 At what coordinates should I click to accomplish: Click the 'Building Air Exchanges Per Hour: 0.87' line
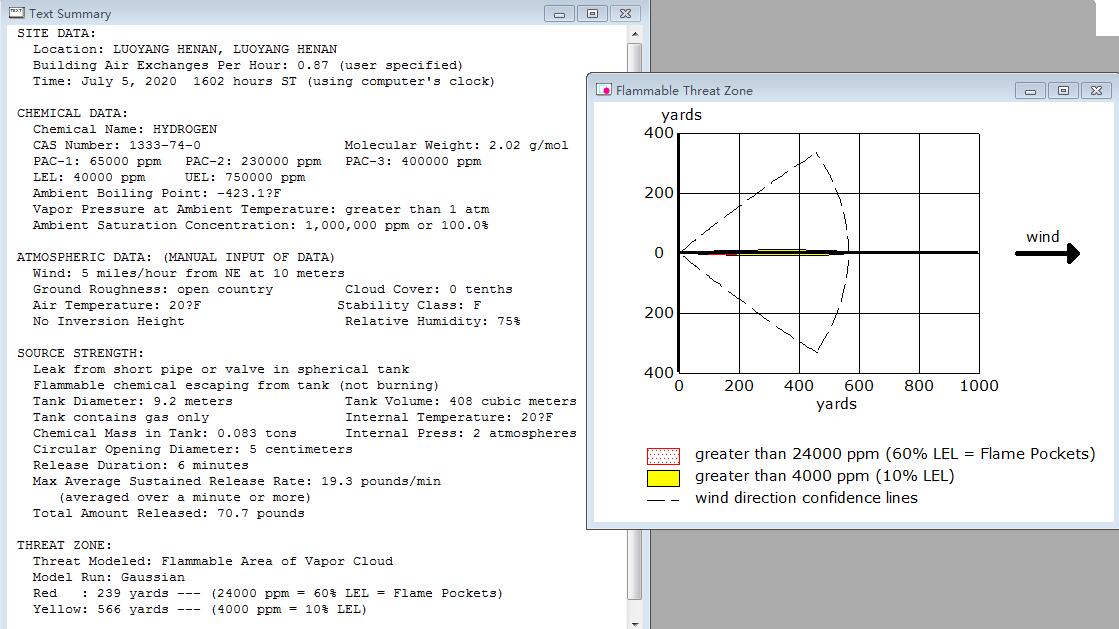248,65
